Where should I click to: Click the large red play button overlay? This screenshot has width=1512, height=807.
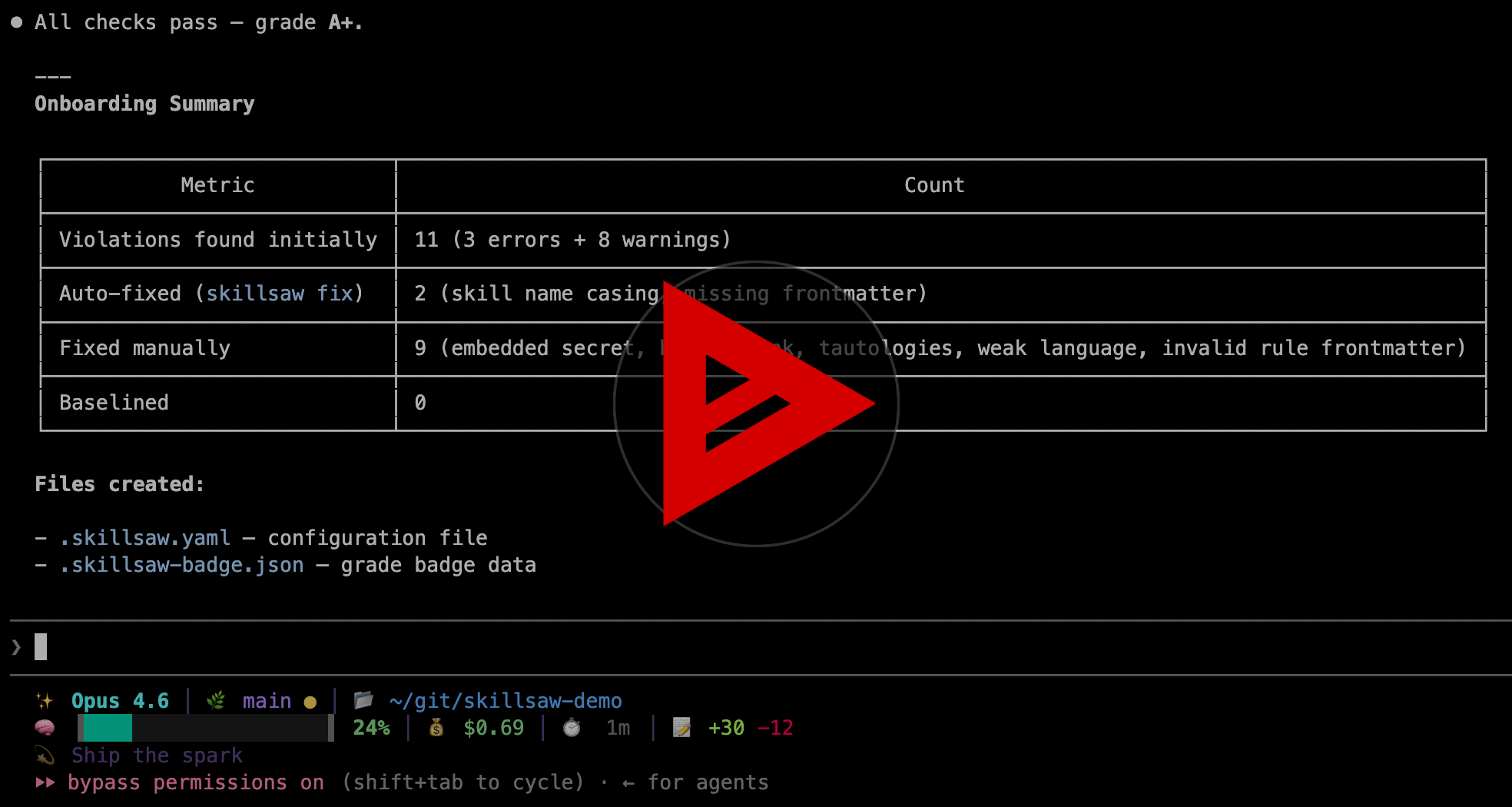pyautogui.click(x=757, y=404)
